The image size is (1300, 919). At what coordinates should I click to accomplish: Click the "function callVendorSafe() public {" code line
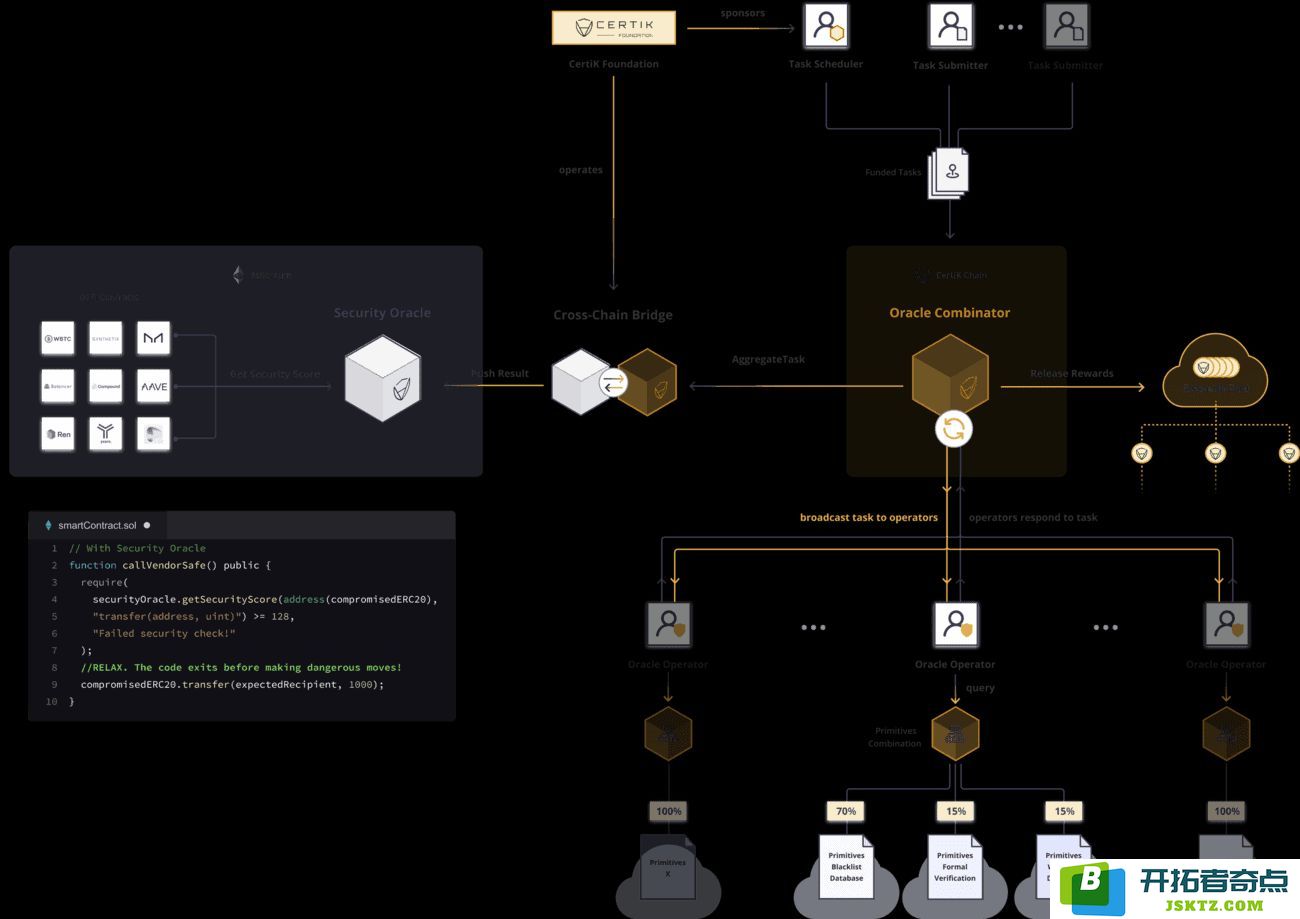pos(170,565)
